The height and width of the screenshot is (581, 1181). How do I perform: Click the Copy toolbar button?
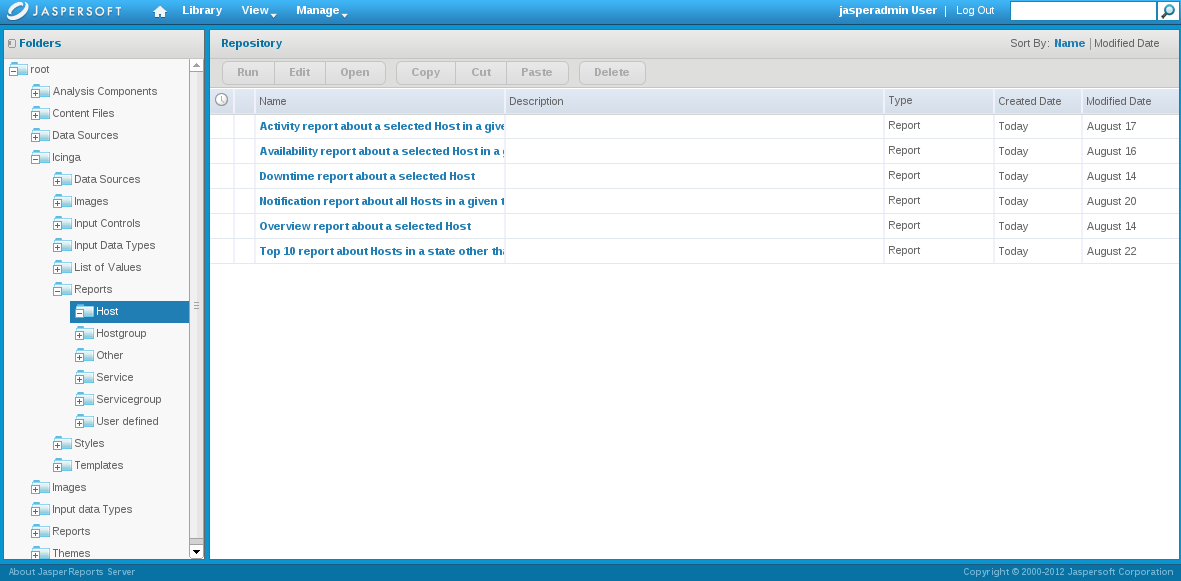(424, 72)
